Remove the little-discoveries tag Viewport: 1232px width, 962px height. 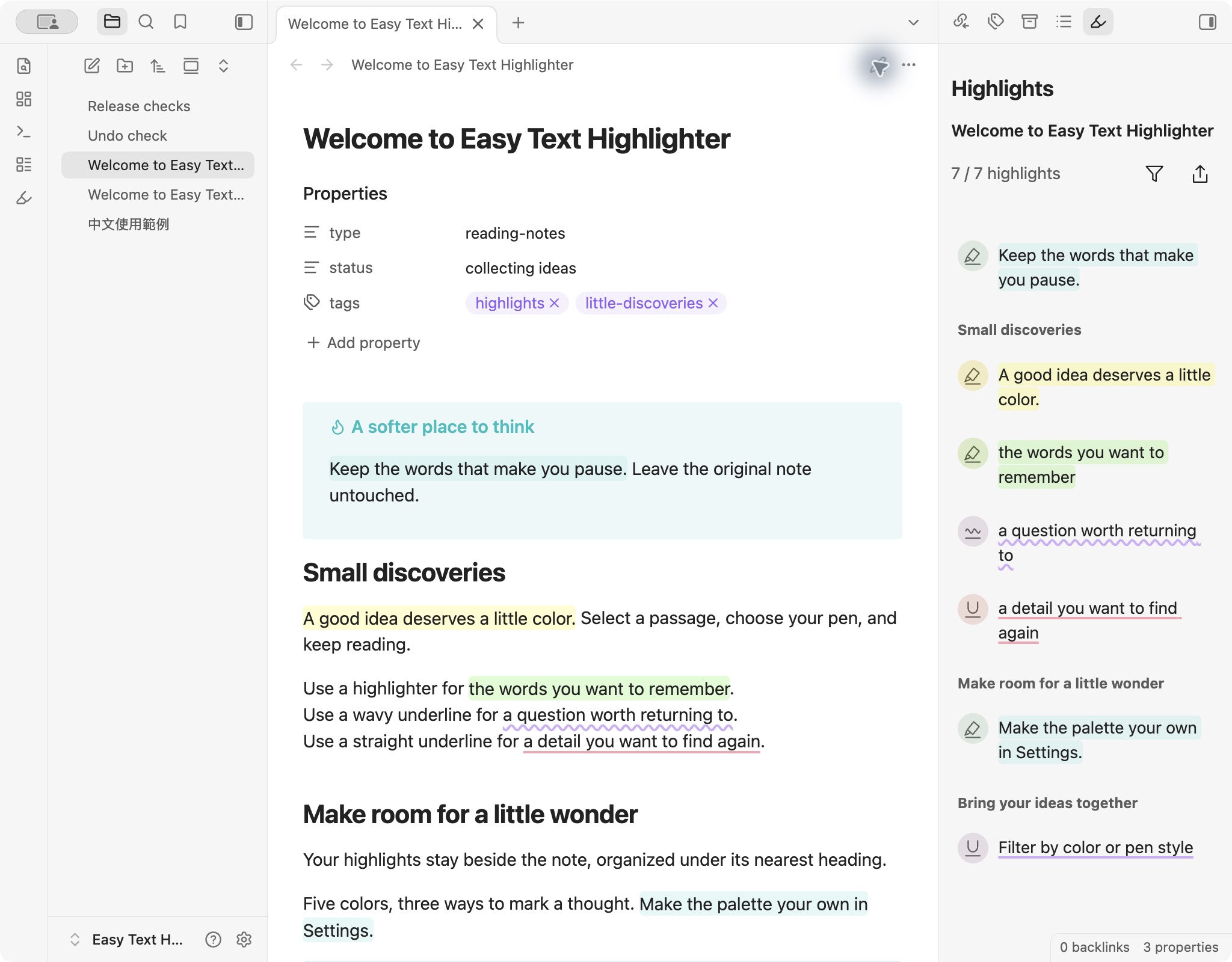(713, 303)
